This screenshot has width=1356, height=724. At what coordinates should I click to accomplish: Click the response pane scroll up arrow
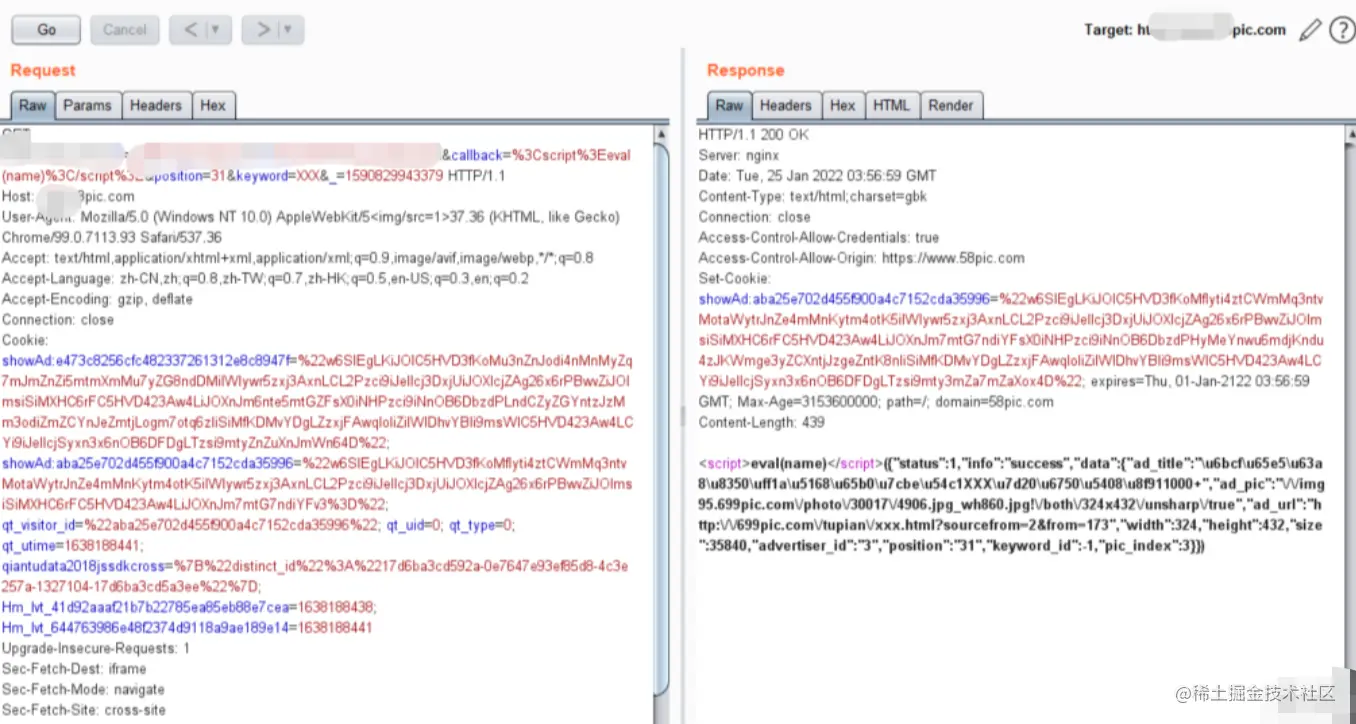(1352, 133)
